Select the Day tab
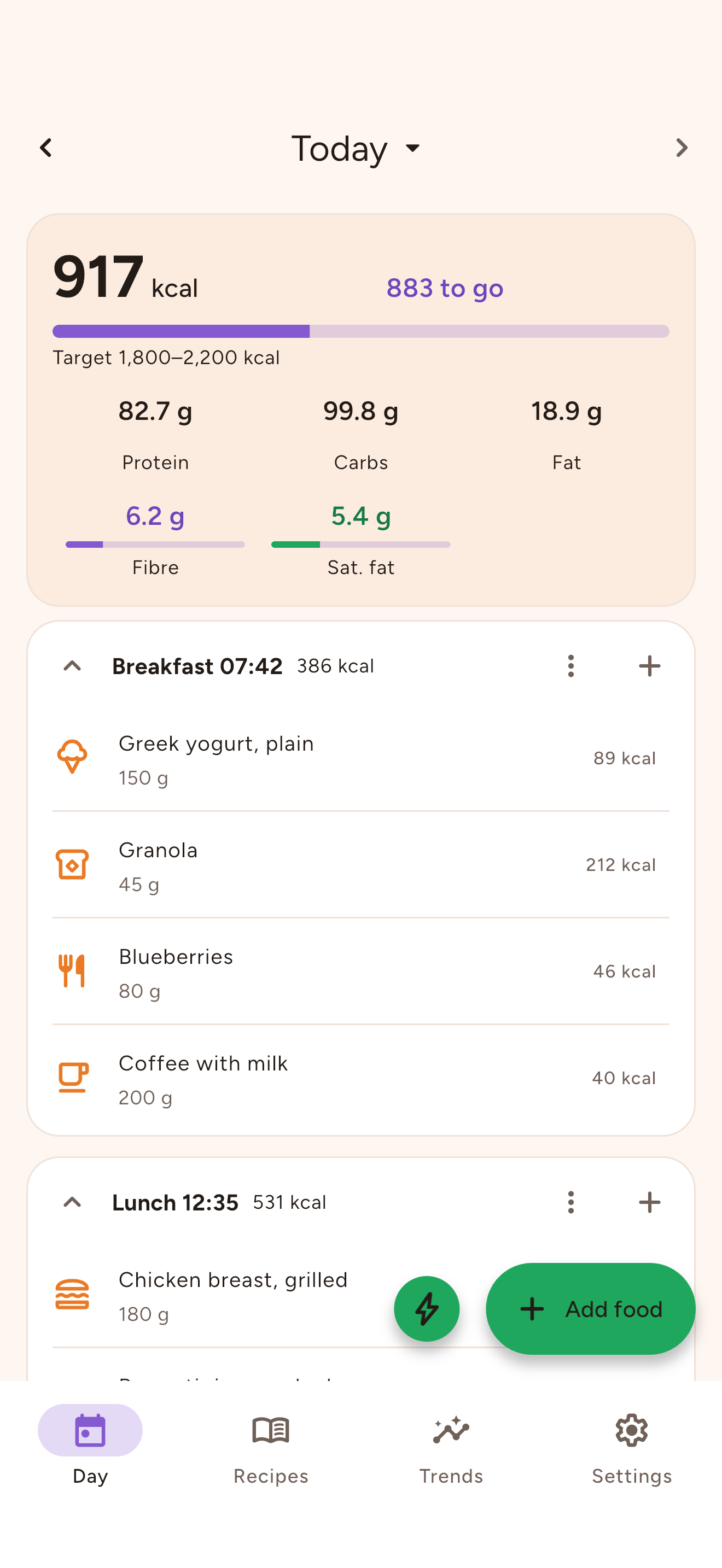722x1568 pixels. pyautogui.click(x=90, y=1449)
